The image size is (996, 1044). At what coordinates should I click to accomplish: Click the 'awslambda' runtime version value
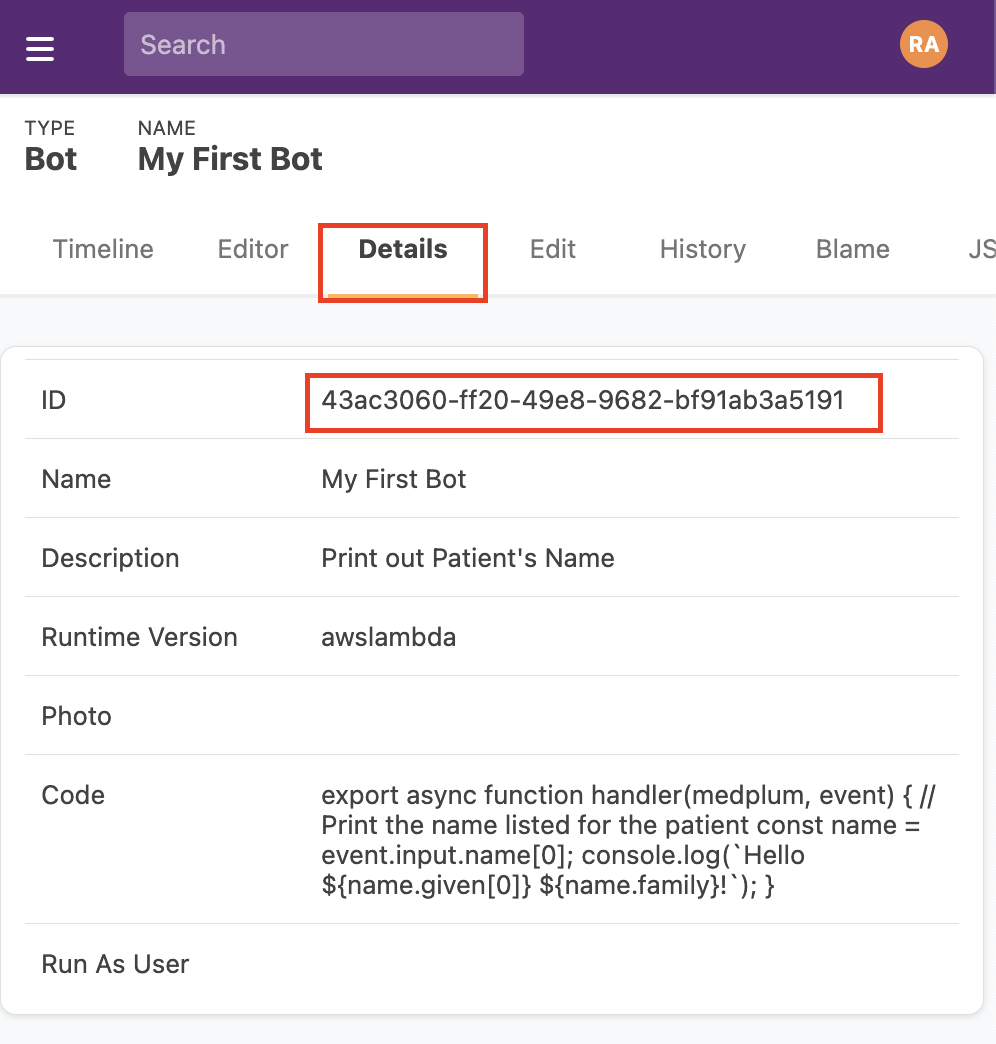click(x=388, y=637)
